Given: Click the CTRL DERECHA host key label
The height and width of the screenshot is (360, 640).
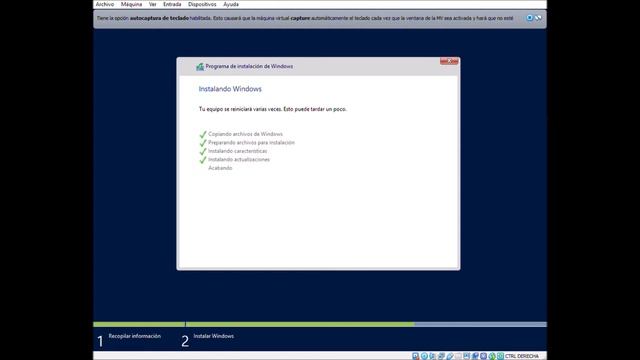Looking at the screenshot, I should tap(522, 356).
